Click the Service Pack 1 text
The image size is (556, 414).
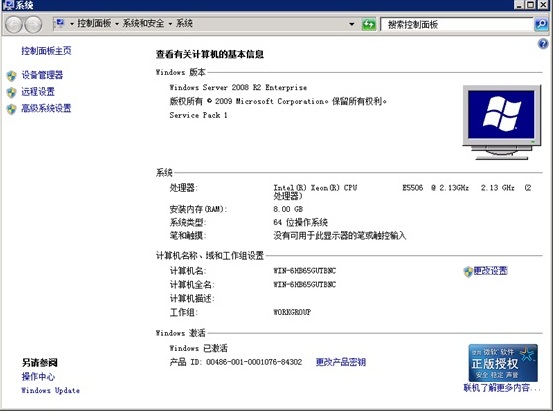coord(198,115)
